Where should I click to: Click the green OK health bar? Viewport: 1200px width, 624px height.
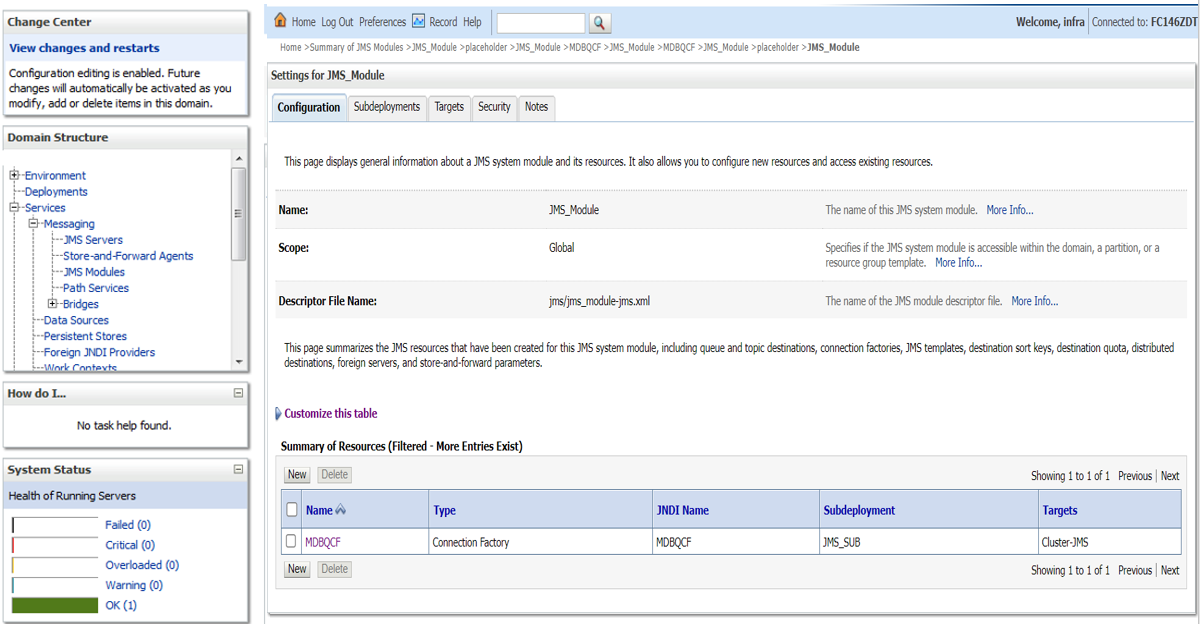coord(55,605)
